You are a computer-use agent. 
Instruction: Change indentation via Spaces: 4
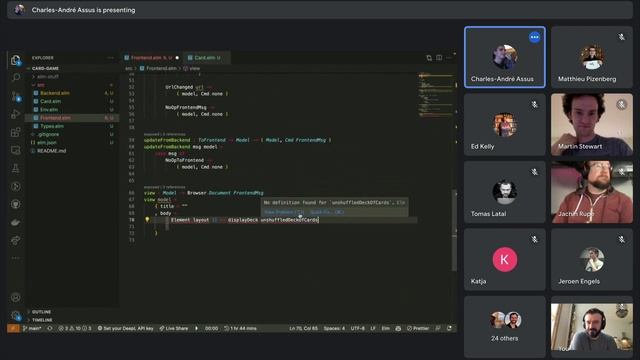334,328
